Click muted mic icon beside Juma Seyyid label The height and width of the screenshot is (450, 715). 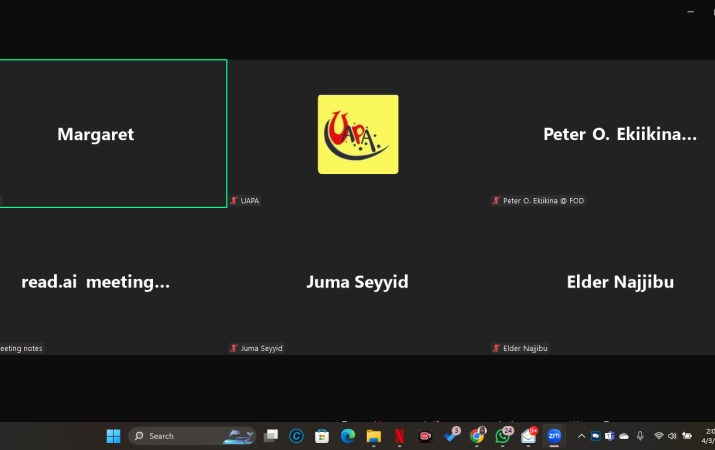tap(234, 348)
